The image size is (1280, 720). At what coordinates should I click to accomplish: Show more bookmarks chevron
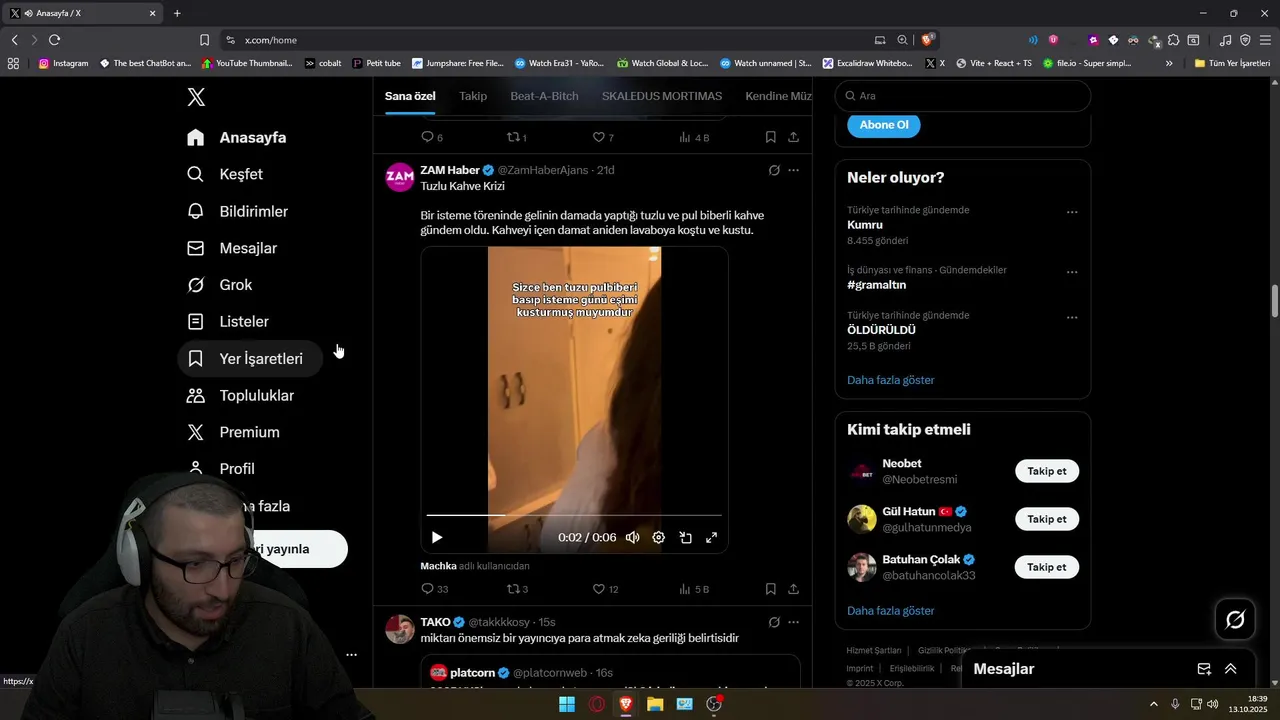(x=1169, y=63)
